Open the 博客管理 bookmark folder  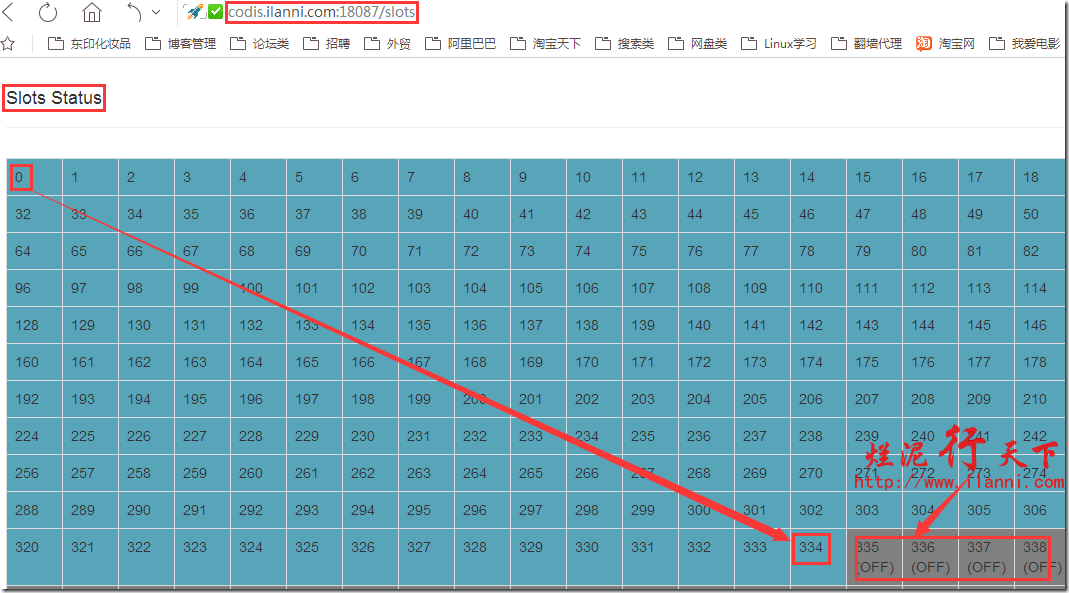[180, 44]
